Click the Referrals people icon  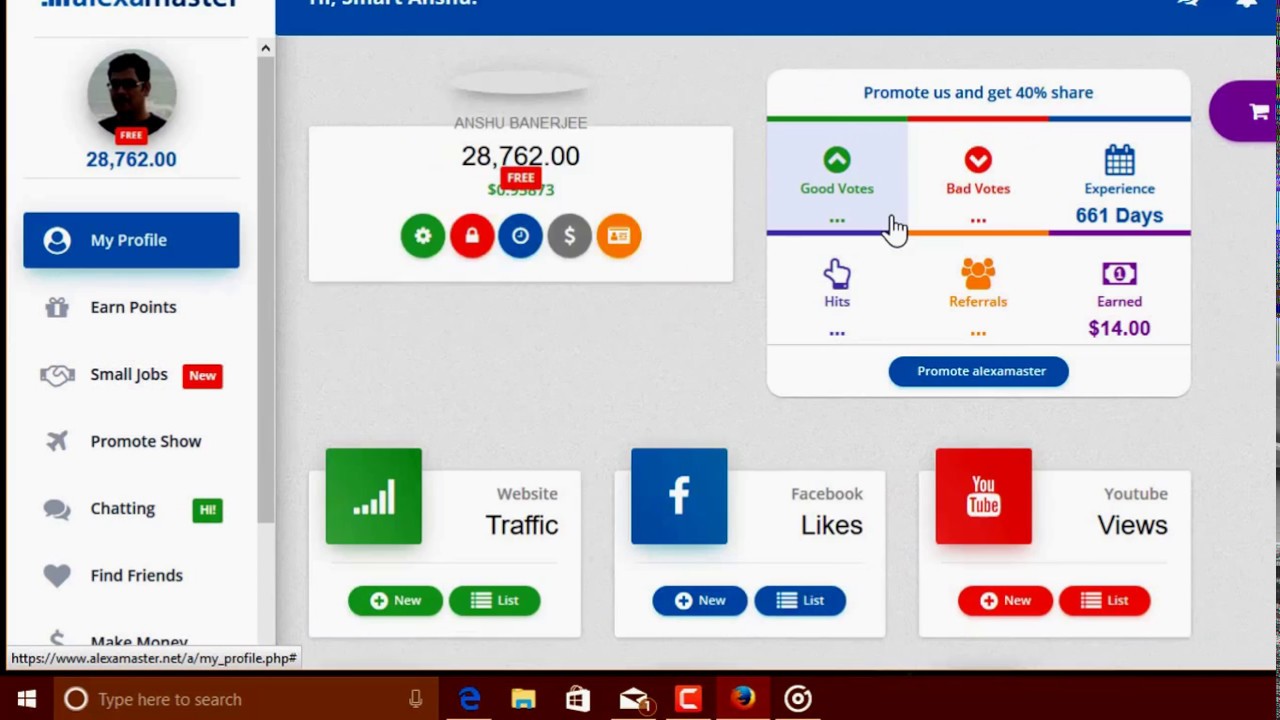[978, 273]
